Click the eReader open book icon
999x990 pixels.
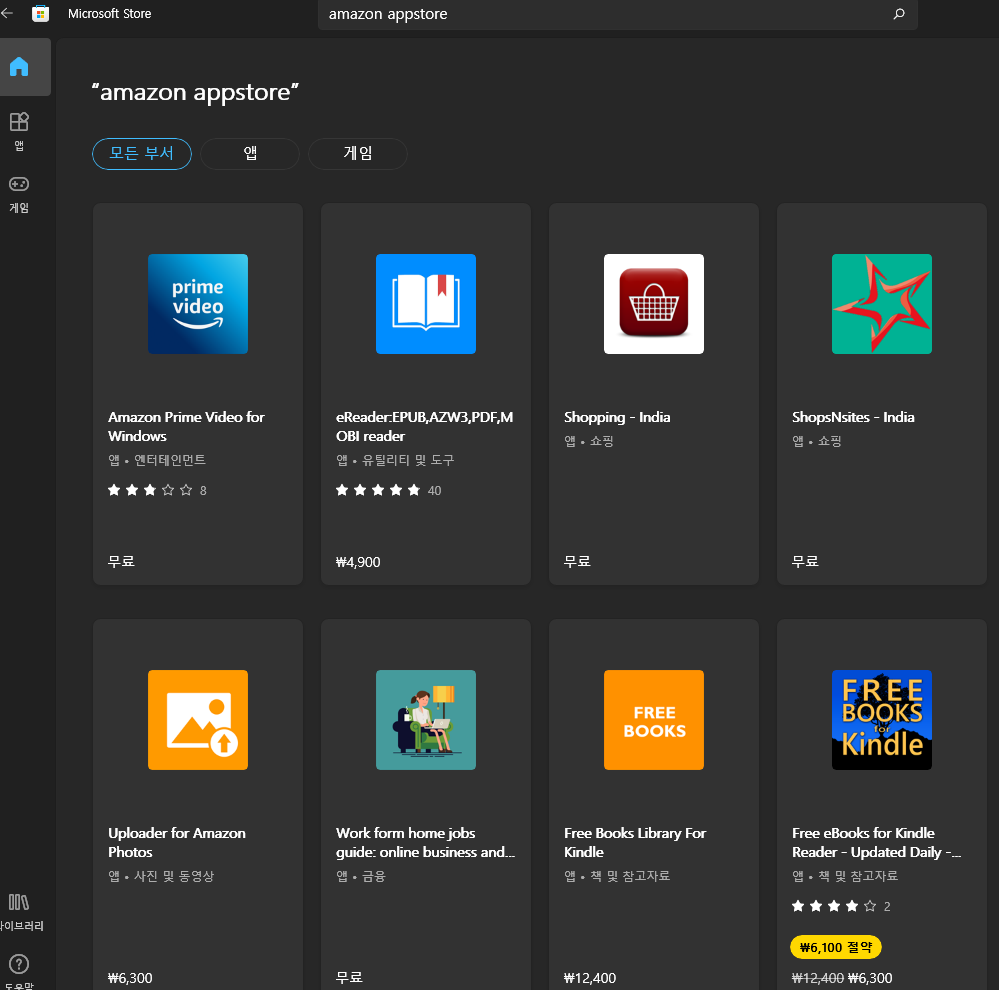(426, 304)
